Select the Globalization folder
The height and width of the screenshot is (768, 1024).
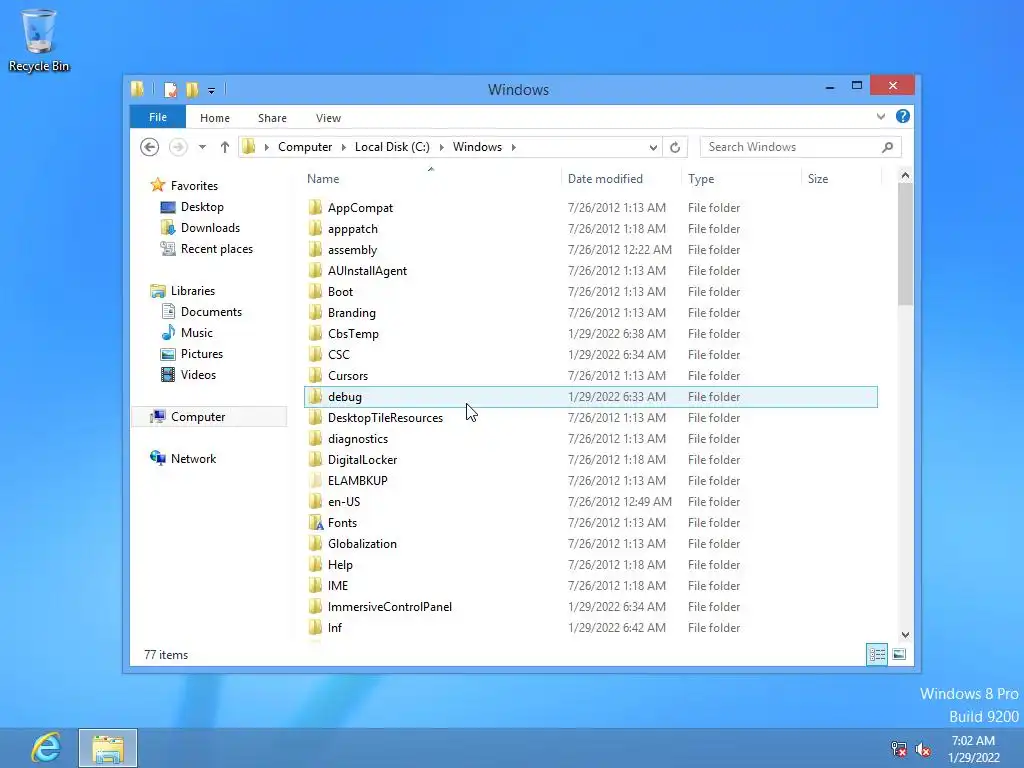tap(362, 544)
